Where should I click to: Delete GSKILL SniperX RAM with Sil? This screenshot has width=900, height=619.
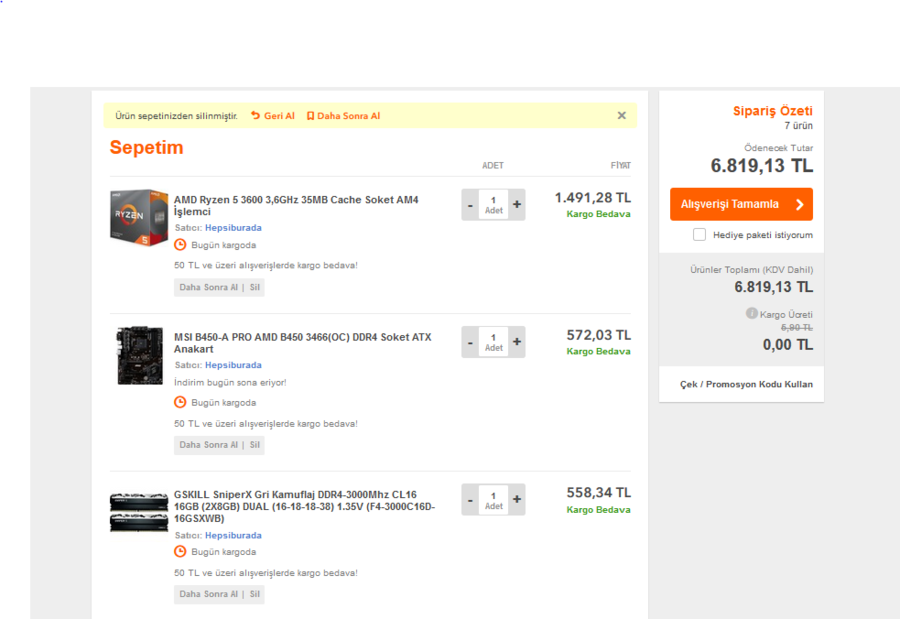255,594
